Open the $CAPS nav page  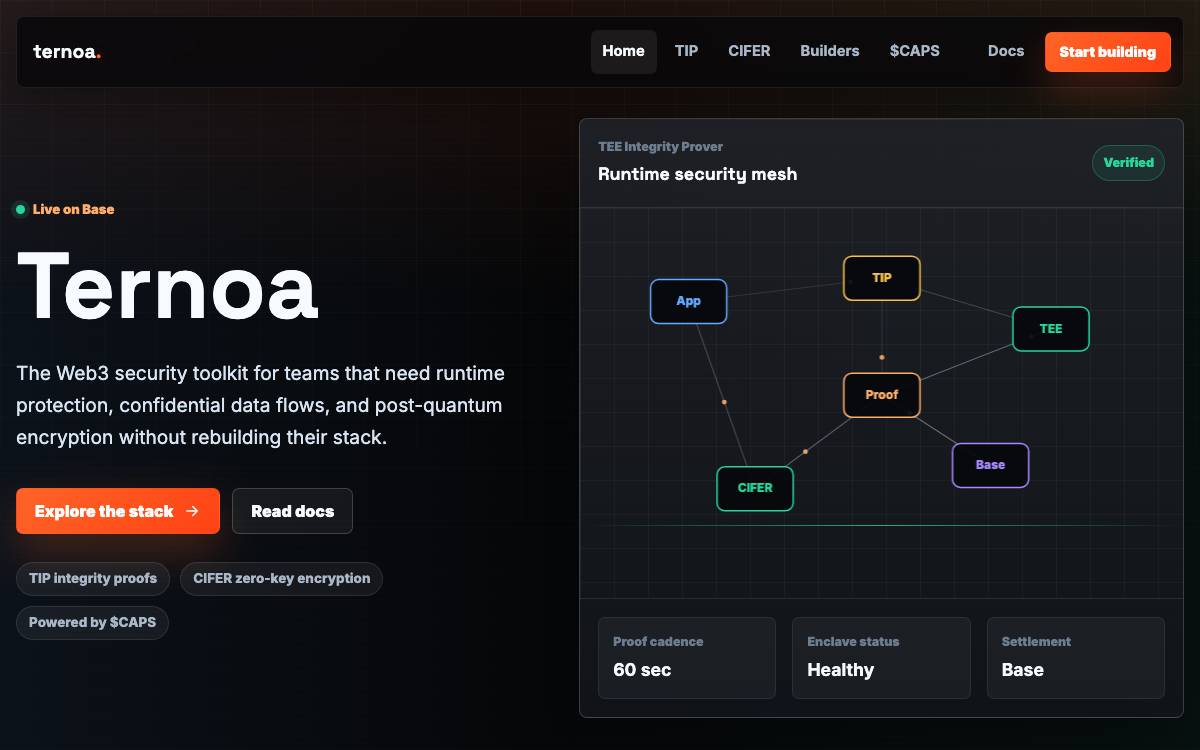915,51
